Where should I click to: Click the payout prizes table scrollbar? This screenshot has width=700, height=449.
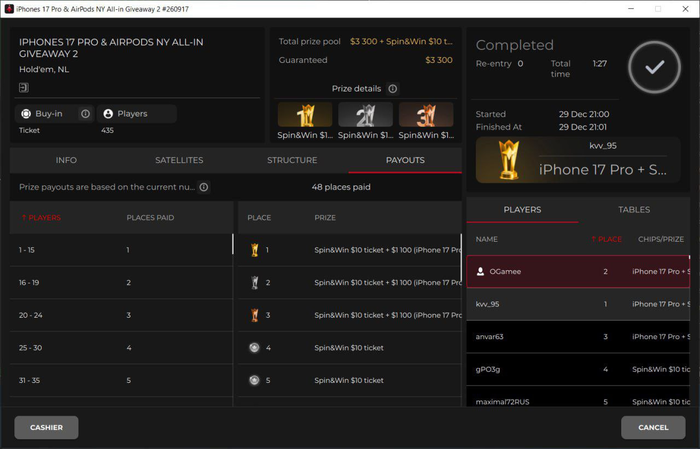(x=461, y=257)
